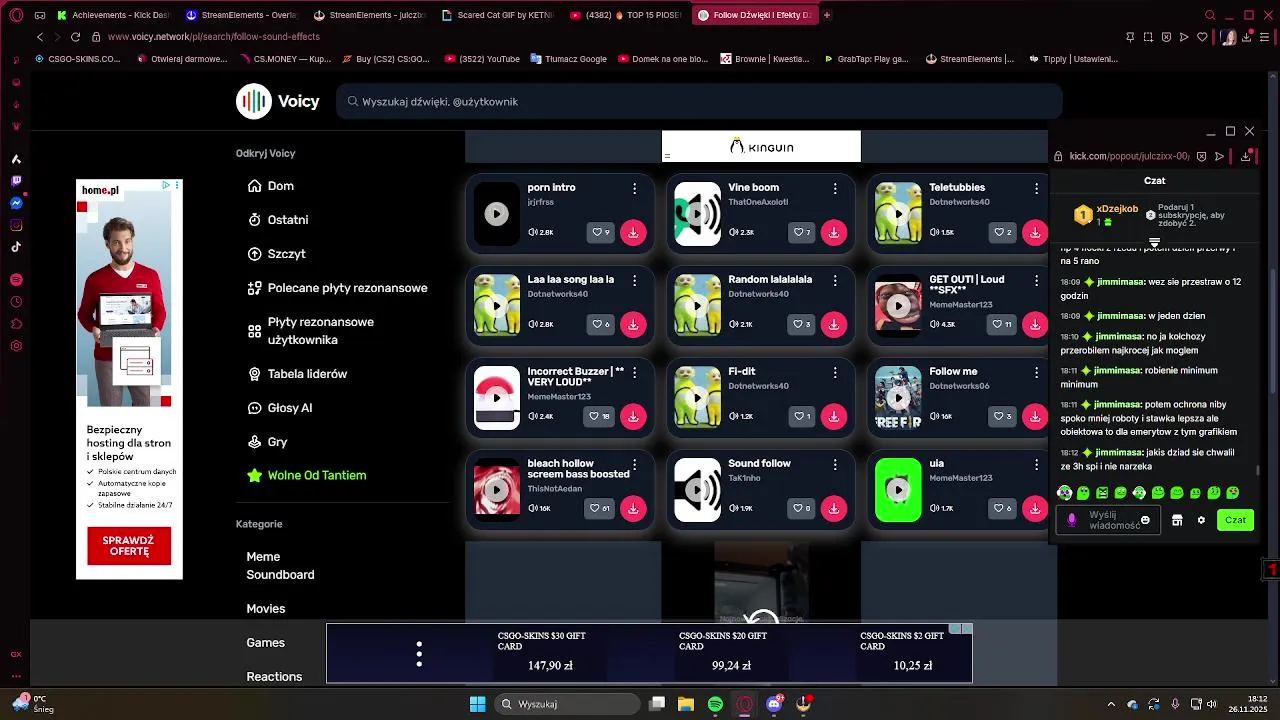Download the 'Follow me' sound
This screenshot has height=720, width=1280.
1035,416
